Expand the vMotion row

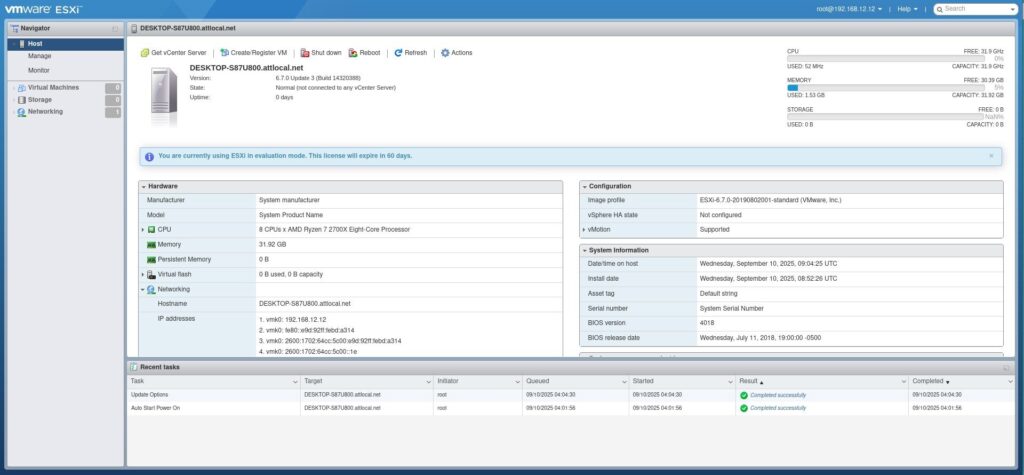click(x=584, y=230)
